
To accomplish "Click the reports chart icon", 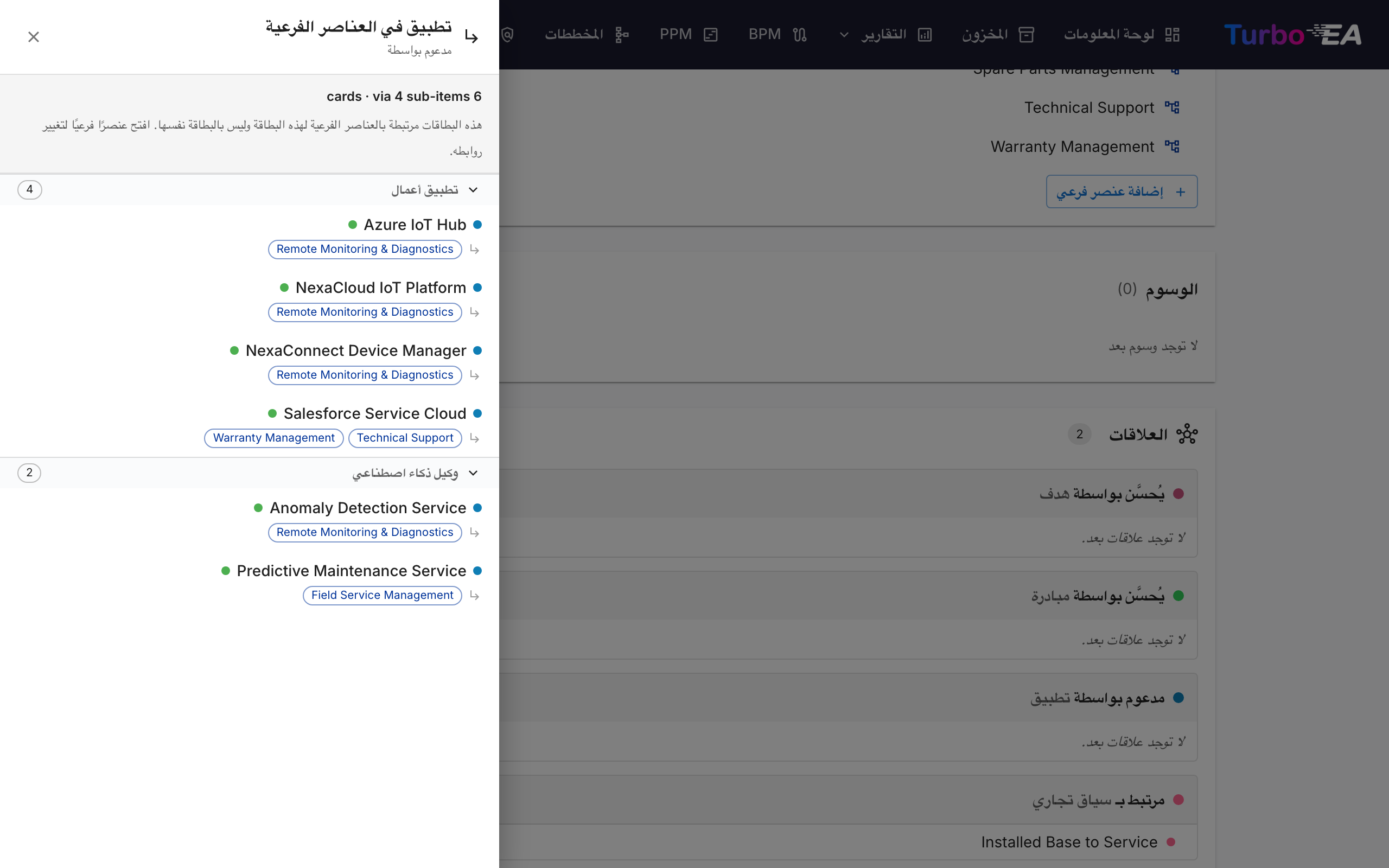I will [x=925, y=34].
